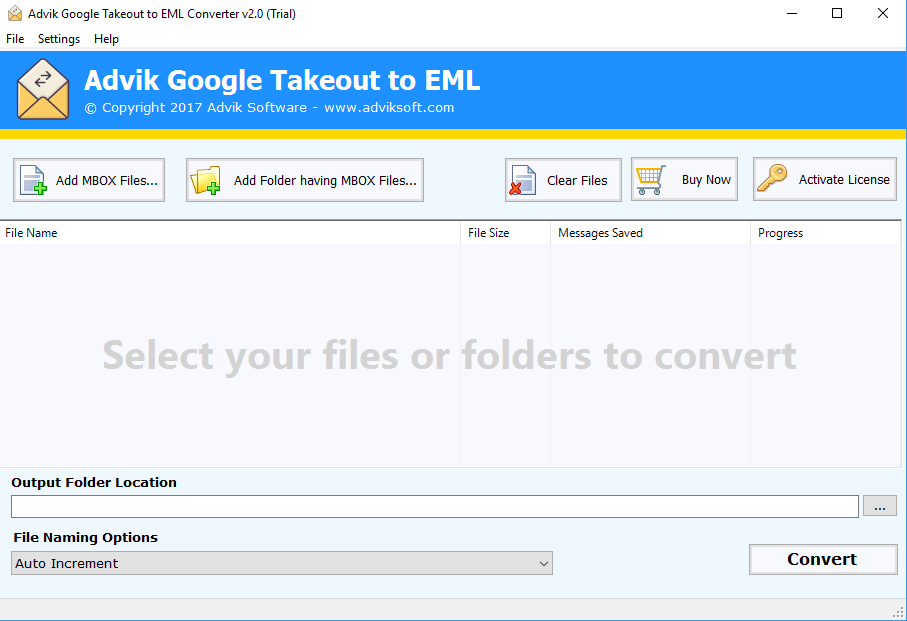The image size is (907, 621).
Task: Click the File Naming Options label
Action: tap(86, 537)
